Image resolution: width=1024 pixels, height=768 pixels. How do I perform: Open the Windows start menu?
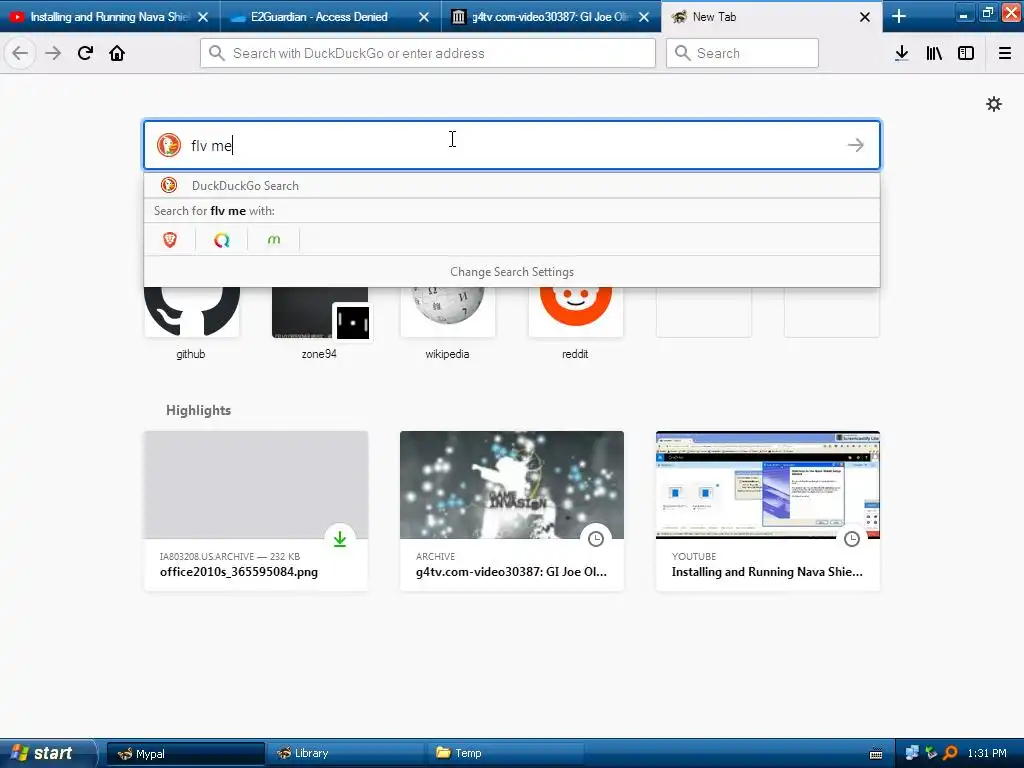pyautogui.click(x=48, y=753)
